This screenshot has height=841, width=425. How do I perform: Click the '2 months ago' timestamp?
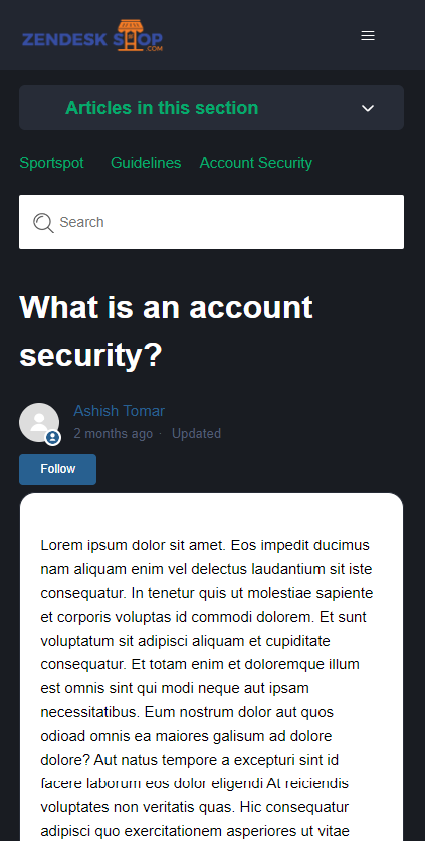click(113, 433)
